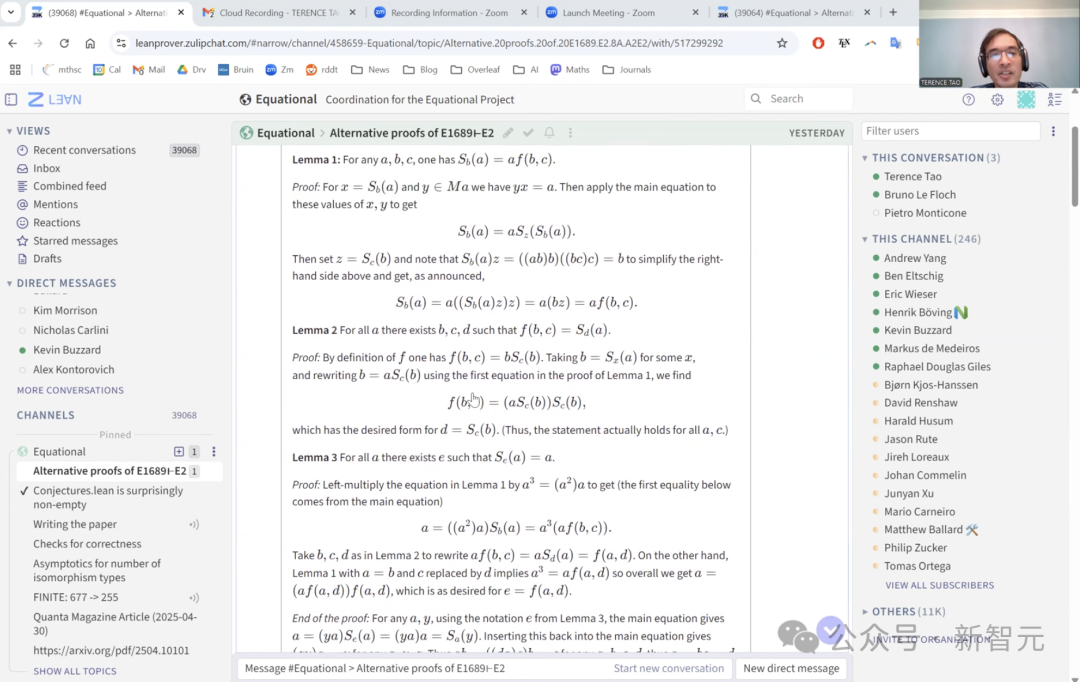Open a new browser tab
The width and height of the screenshot is (1080, 682).
(893, 12)
